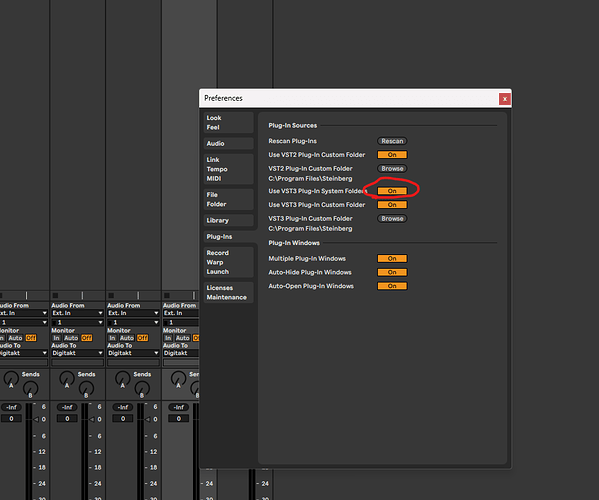Image resolution: width=599 pixels, height=500 pixels.
Task: Click the Rescan plug-ins button
Action: pos(392,141)
